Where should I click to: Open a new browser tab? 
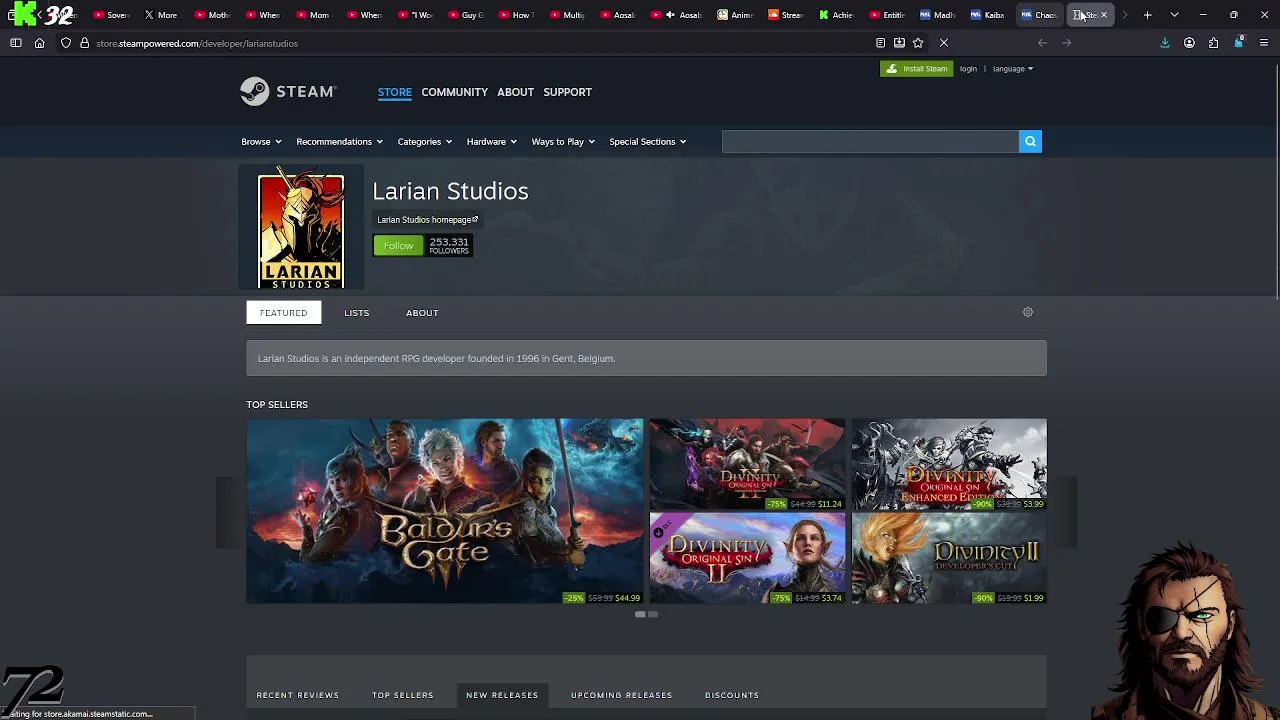coord(1148,15)
